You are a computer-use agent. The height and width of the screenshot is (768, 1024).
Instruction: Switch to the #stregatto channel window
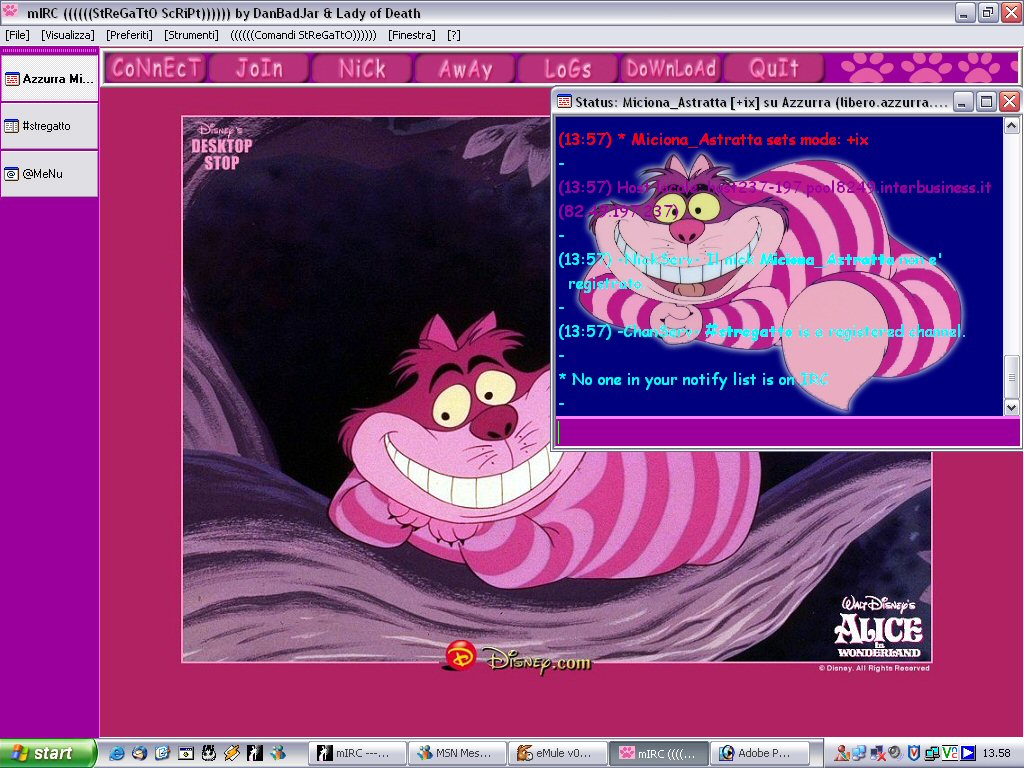[49, 126]
